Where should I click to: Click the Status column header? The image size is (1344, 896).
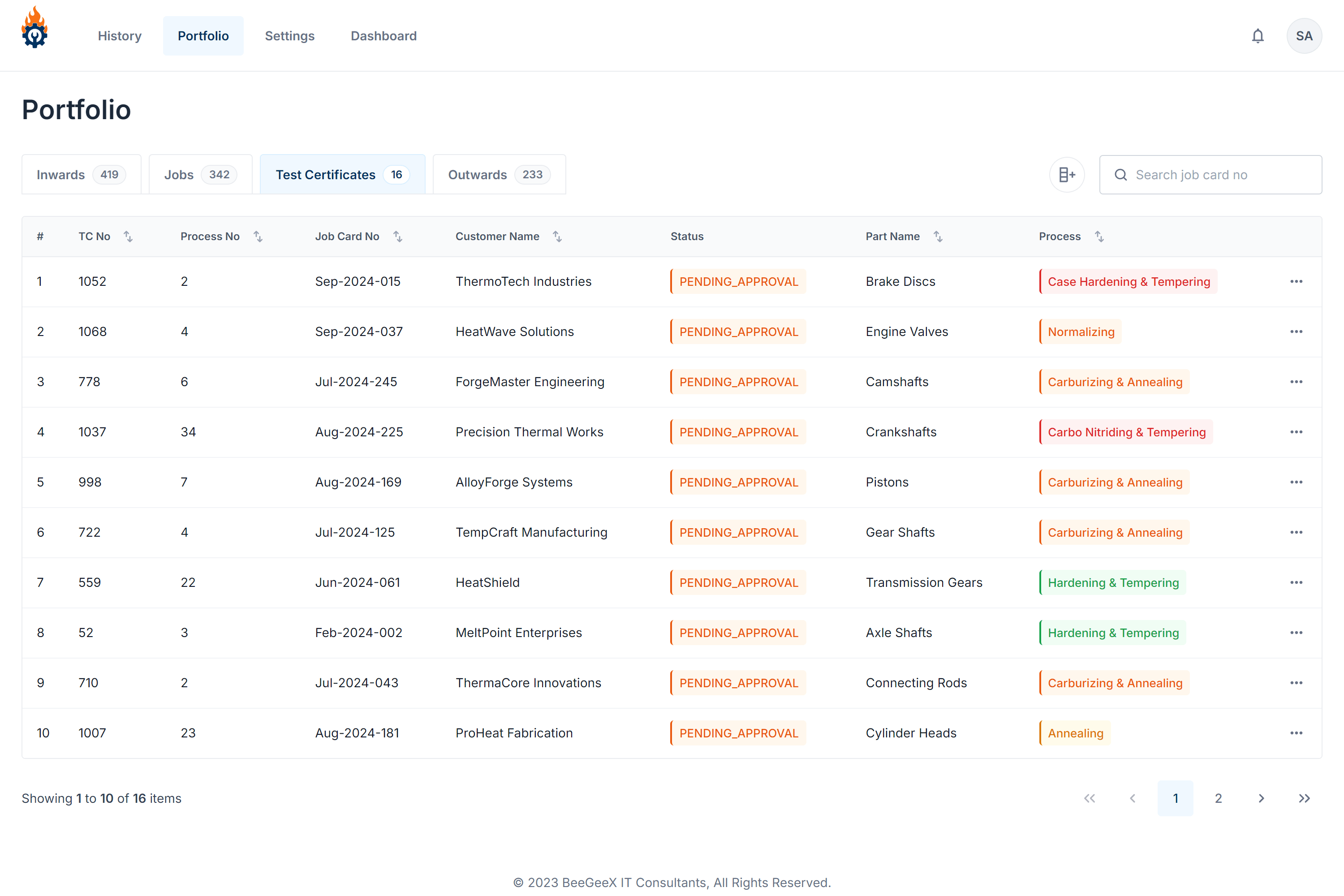tap(687, 237)
